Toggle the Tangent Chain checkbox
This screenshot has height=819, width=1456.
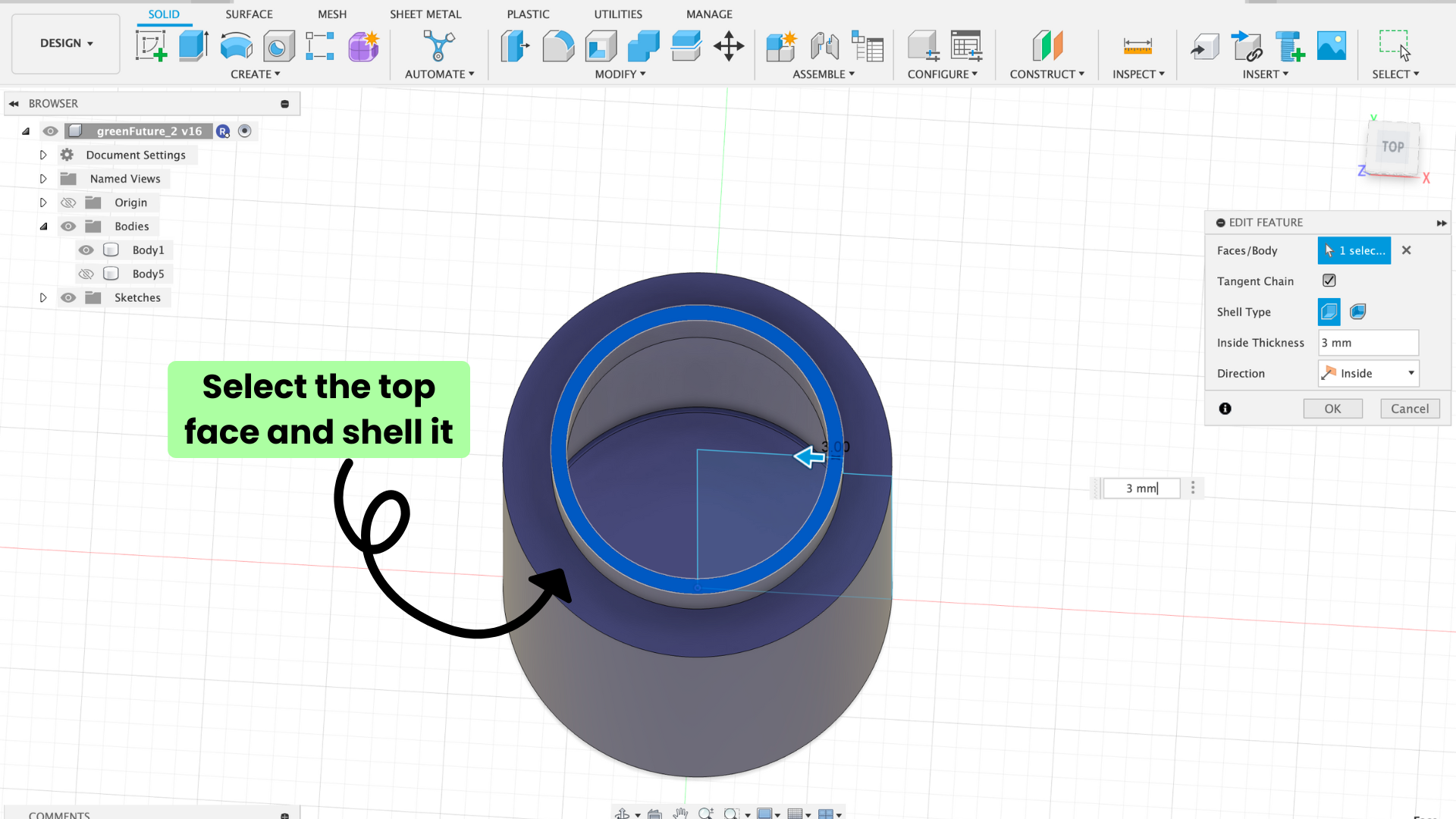(1329, 281)
